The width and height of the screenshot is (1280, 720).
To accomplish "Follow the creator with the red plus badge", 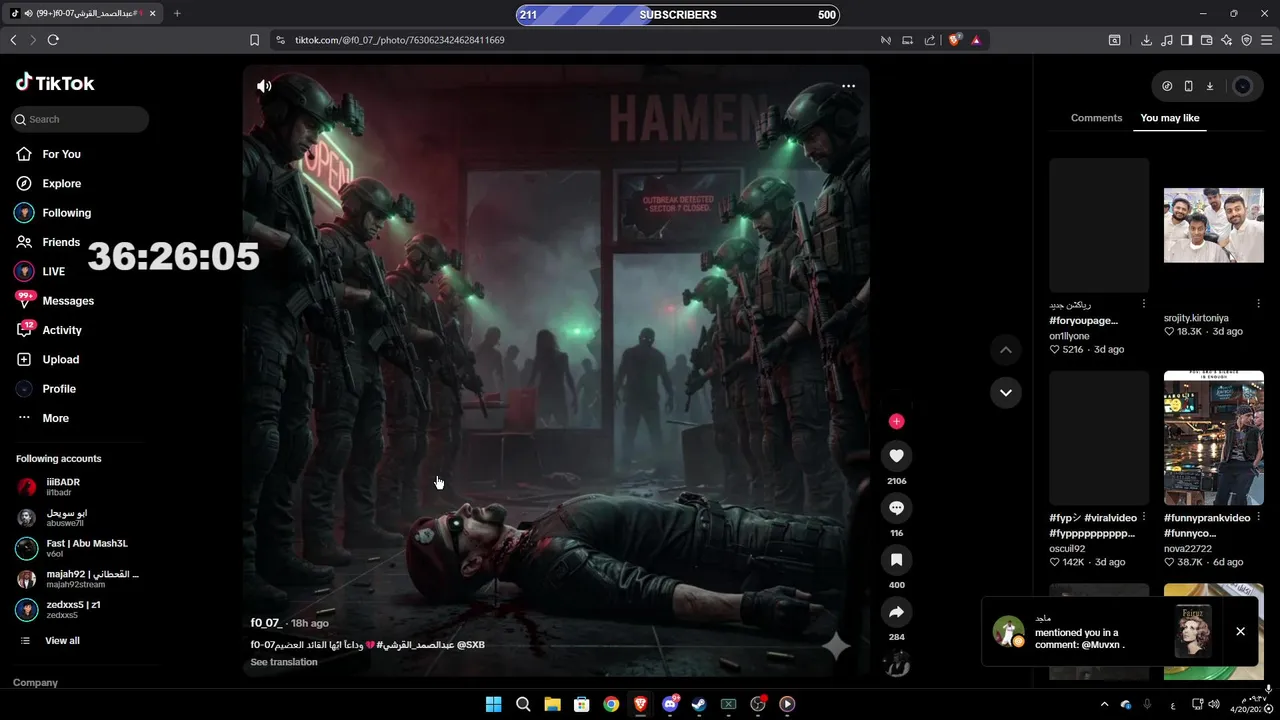I will 896,422.
